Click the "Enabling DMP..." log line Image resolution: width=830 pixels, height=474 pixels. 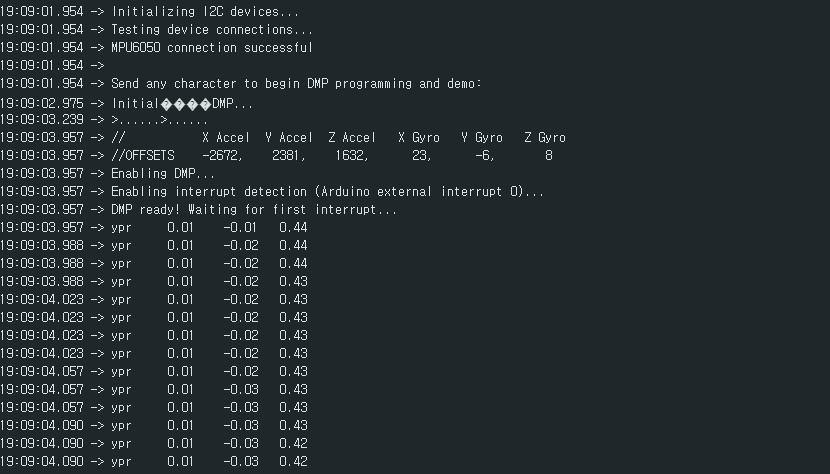tap(163, 174)
